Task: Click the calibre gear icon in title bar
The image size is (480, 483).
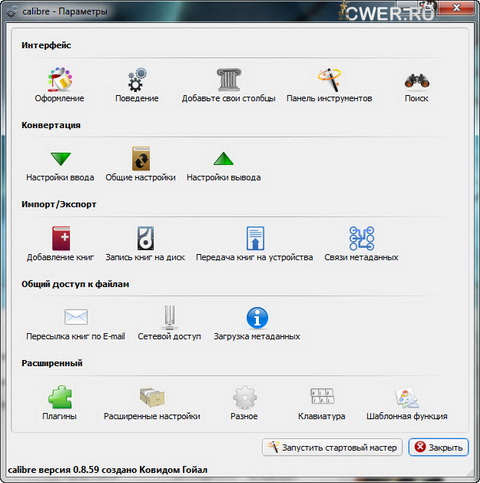Action: [12, 12]
